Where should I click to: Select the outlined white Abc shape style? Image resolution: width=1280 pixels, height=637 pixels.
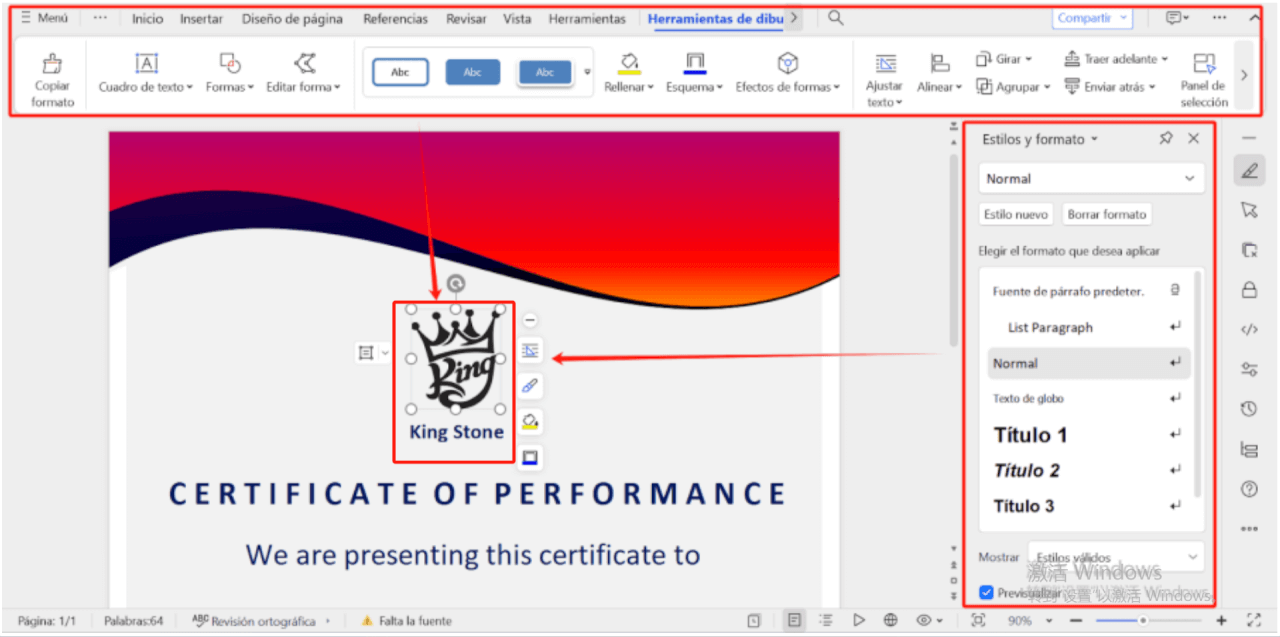pyautogui.click(x=400, y=72)
